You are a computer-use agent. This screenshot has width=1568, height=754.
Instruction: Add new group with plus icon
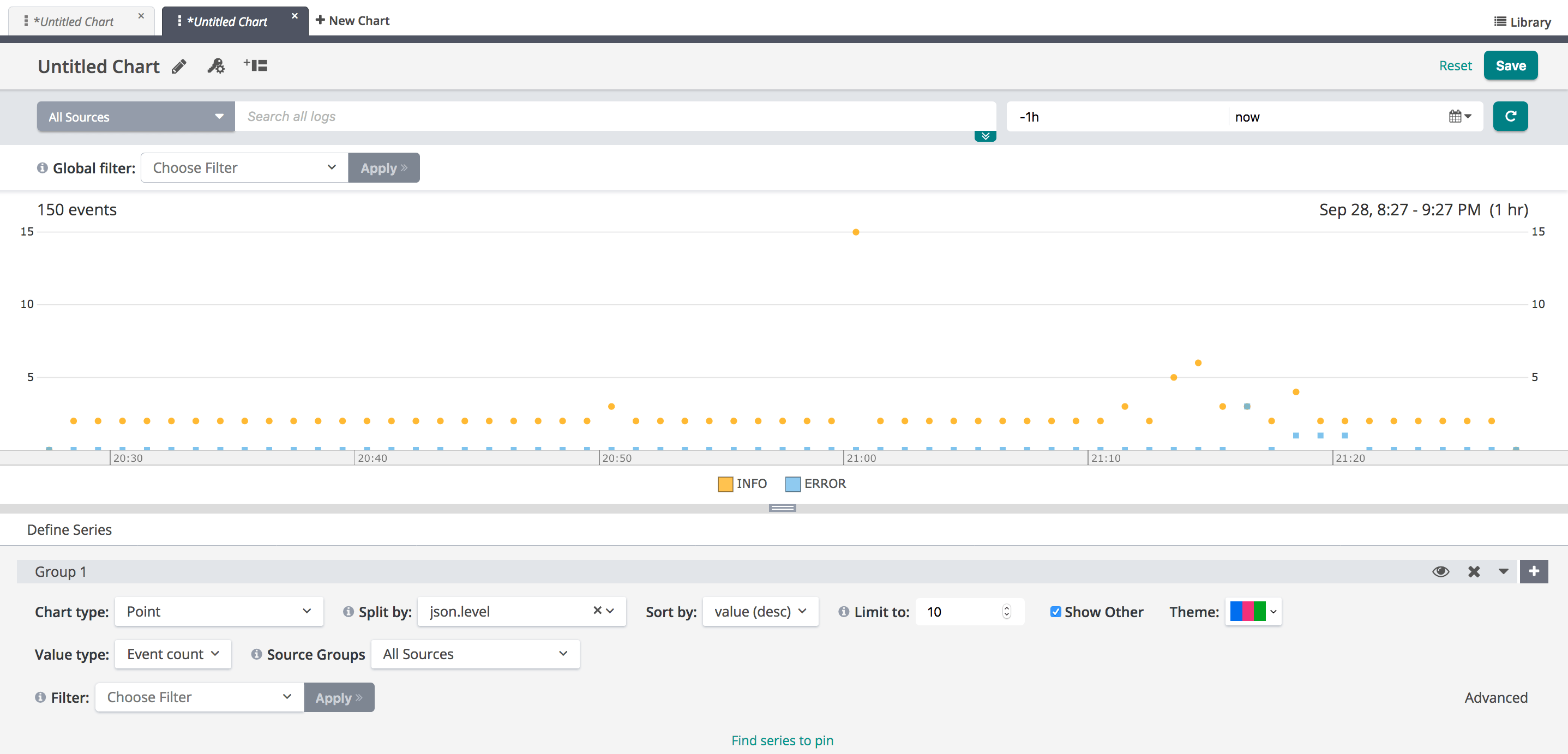1533,571
